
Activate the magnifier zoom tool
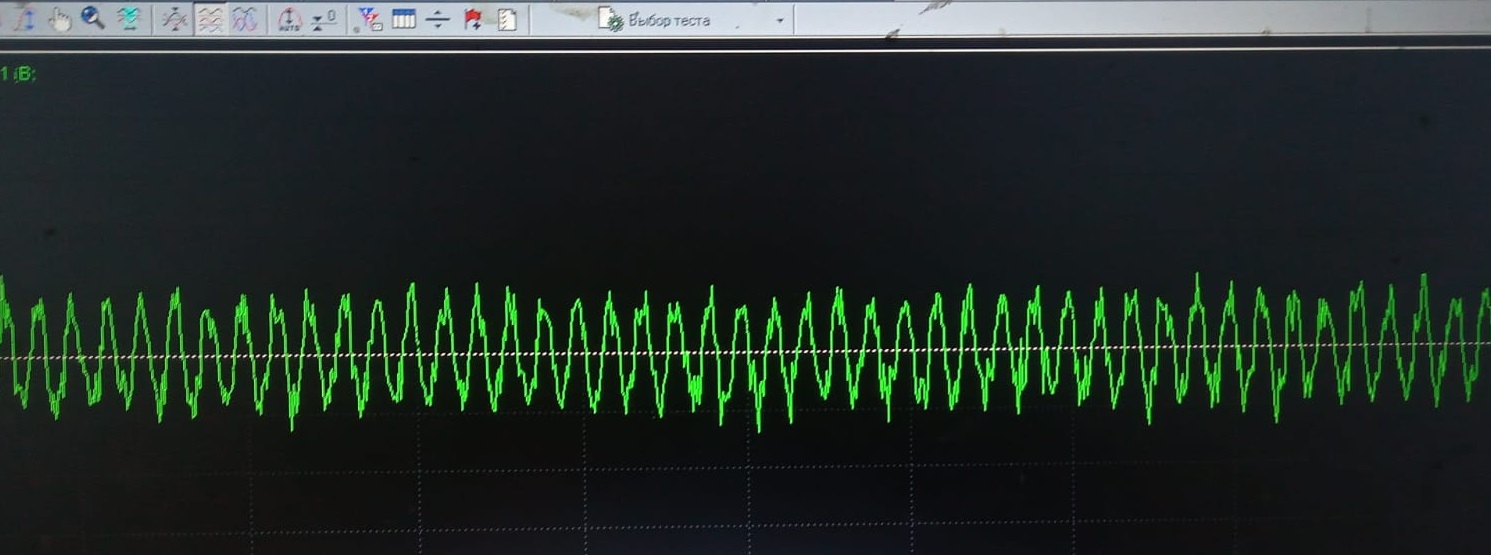coord(93,18)
